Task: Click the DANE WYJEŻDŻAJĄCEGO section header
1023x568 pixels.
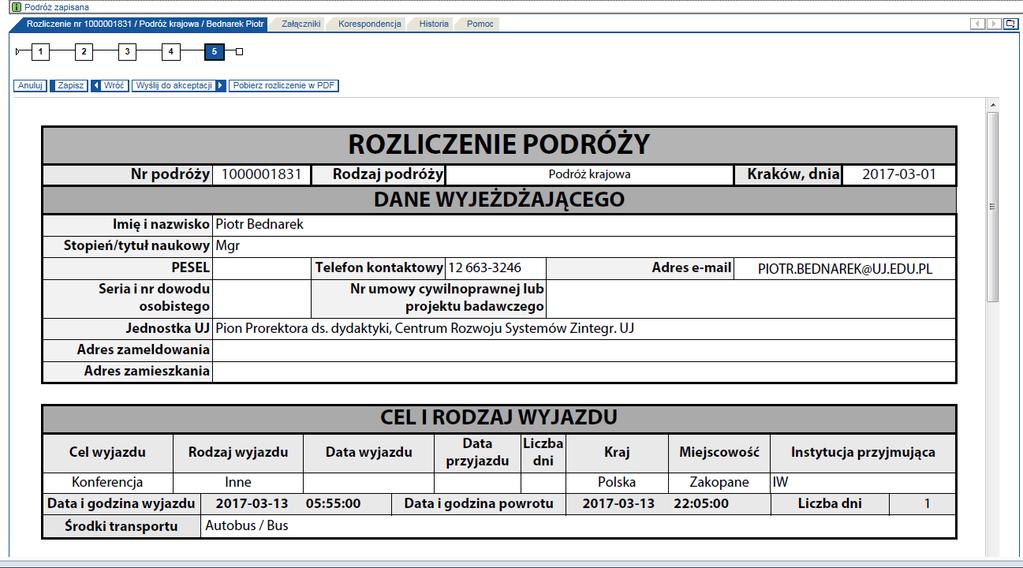Action: [499, 199]
